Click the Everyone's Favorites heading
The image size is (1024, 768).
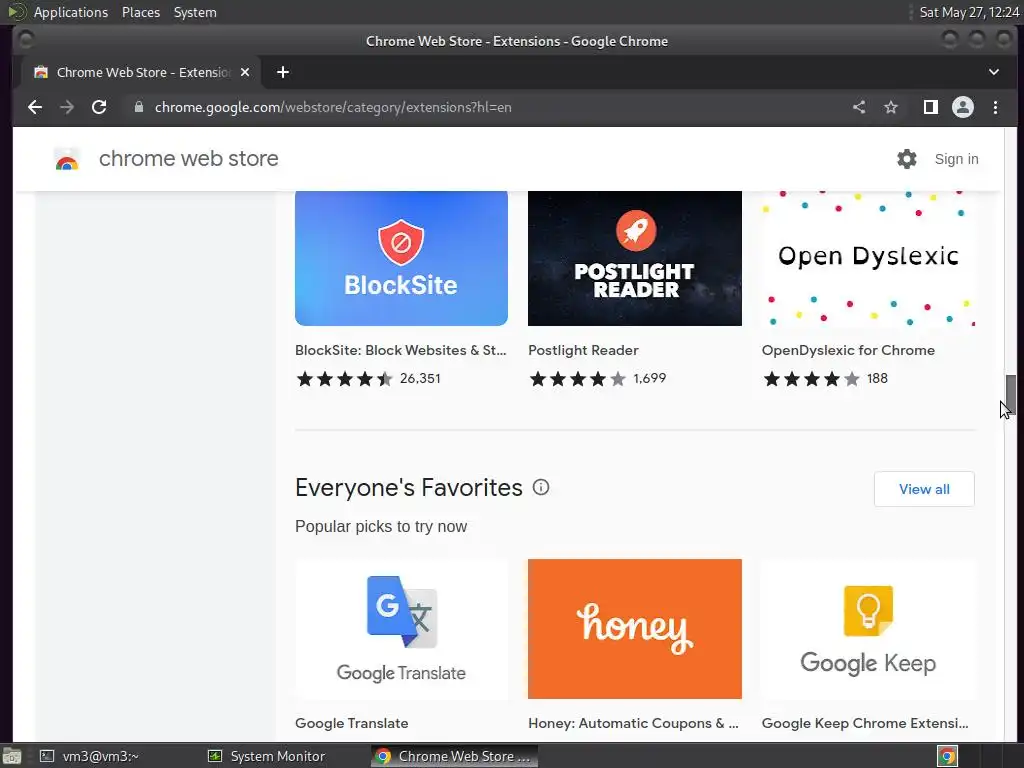coord(409,488)
